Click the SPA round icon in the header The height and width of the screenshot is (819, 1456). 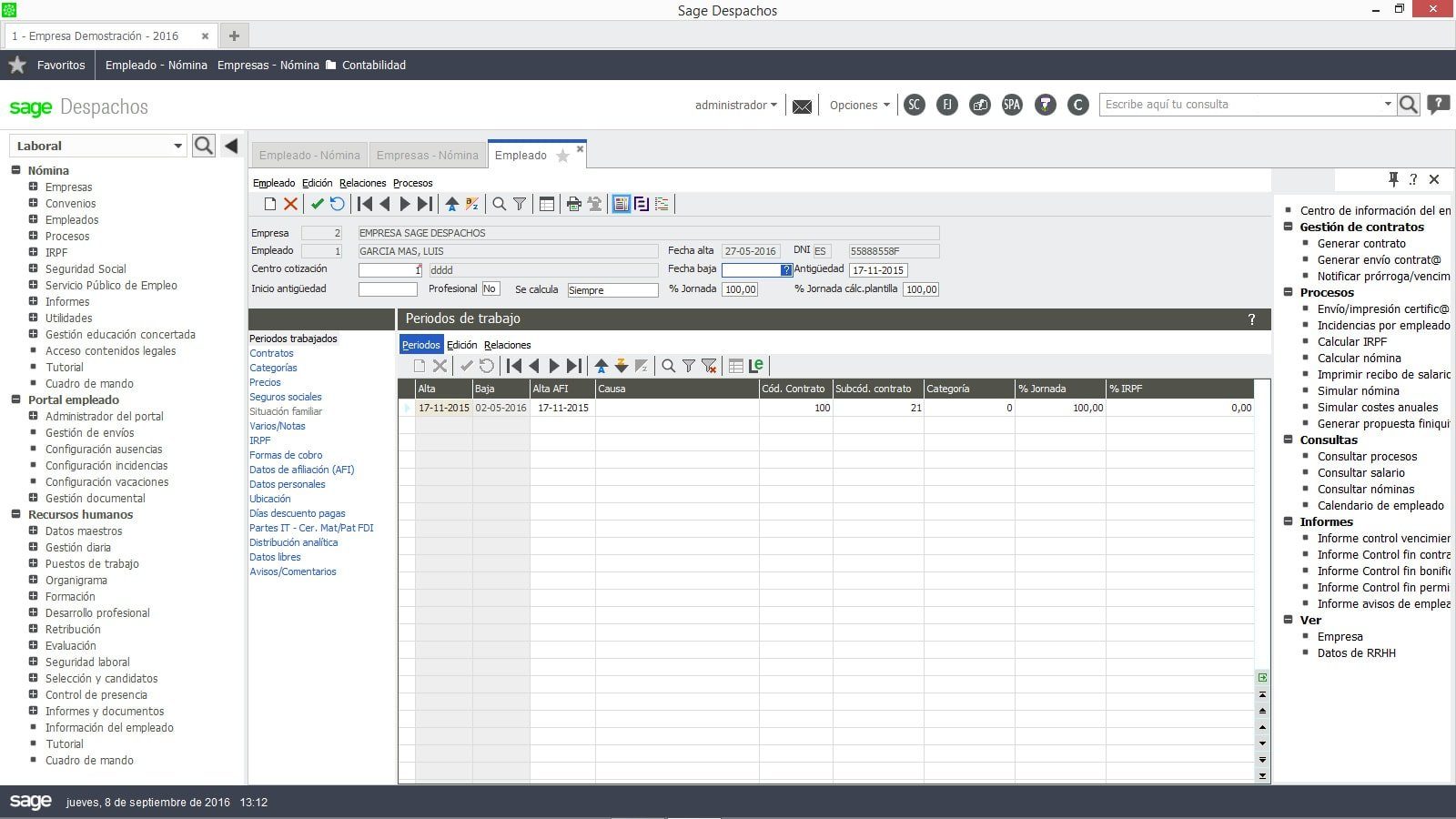coord(1012,105)
